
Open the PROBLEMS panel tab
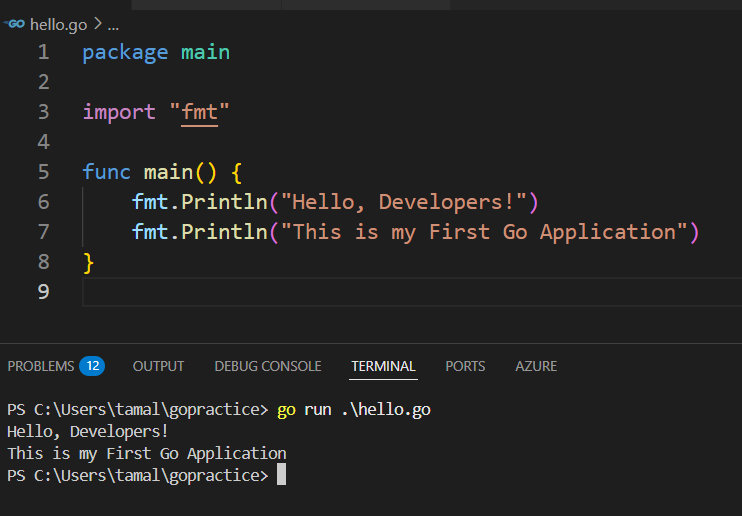pyautogui.click(x=41, y=366)
